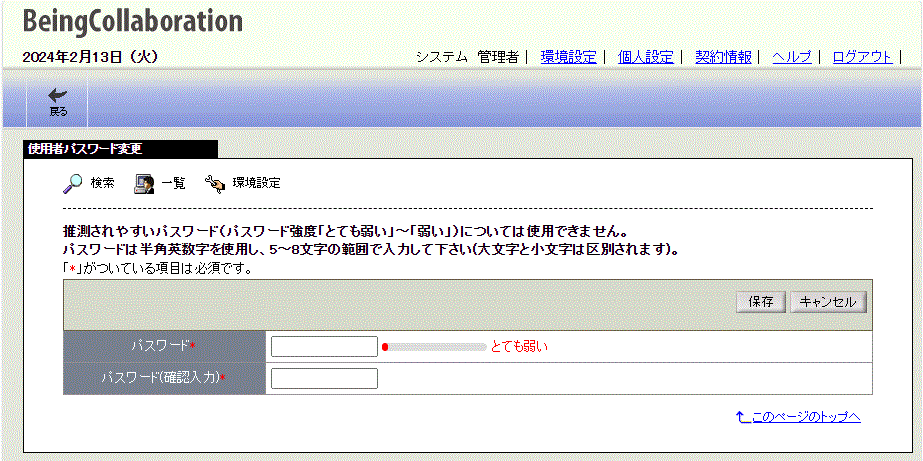Click the パスワード* row label

pos(164,346)
